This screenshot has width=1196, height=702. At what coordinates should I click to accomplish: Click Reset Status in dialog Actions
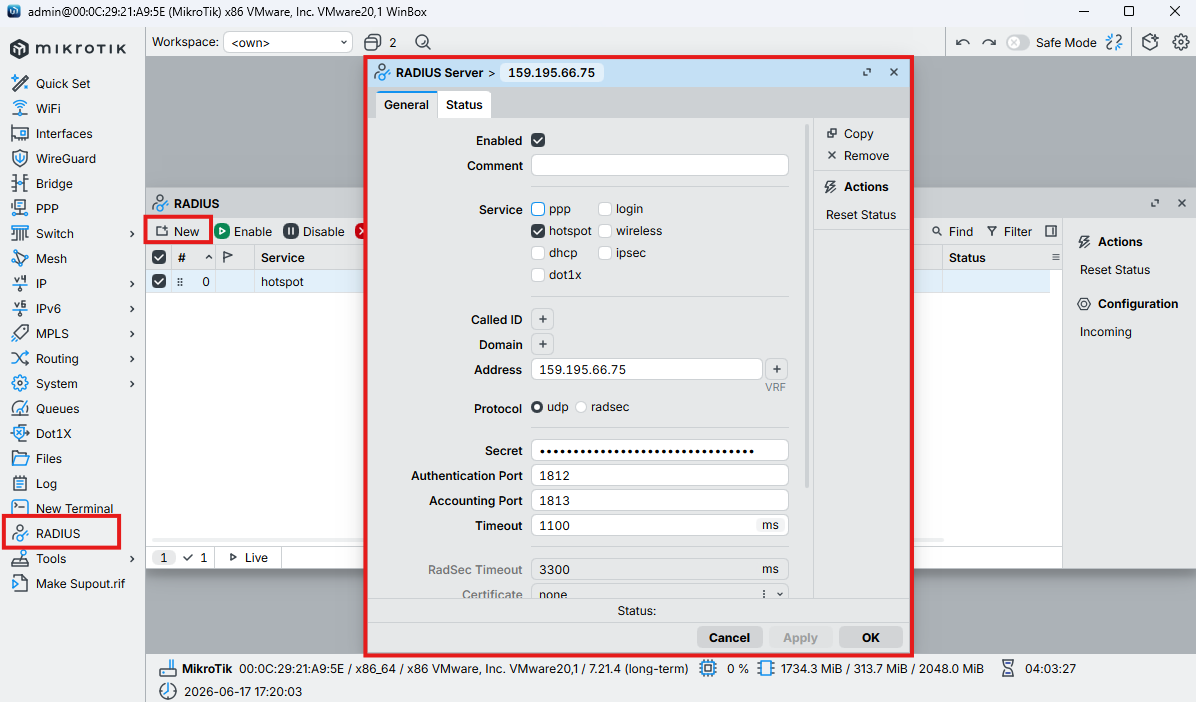click(860, 215)
